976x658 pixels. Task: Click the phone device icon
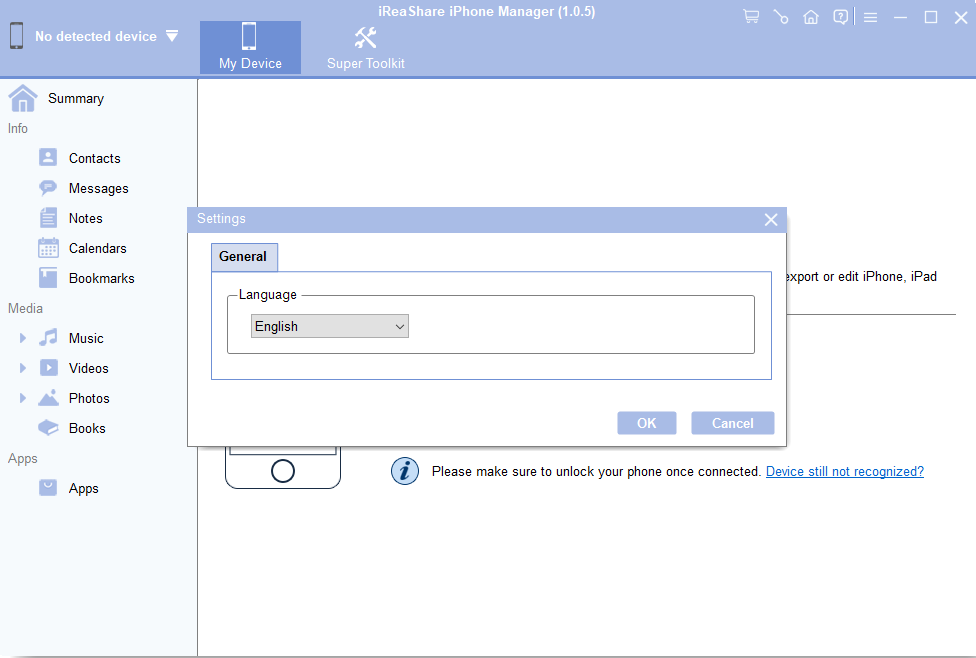click(17, 35)
